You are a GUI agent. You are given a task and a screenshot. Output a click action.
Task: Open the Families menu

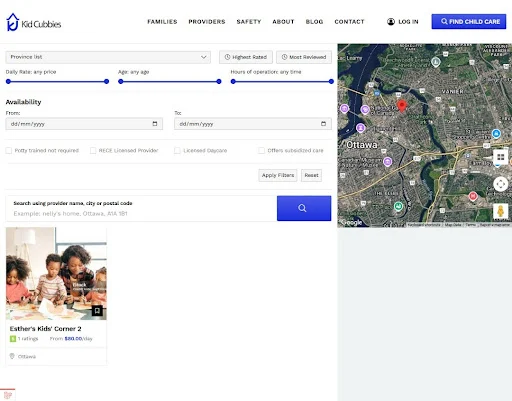pos(162,22)
